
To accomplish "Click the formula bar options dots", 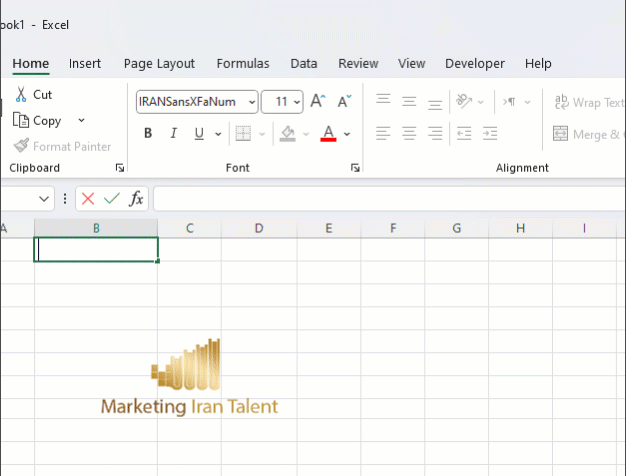I will (x=65, y=198).
